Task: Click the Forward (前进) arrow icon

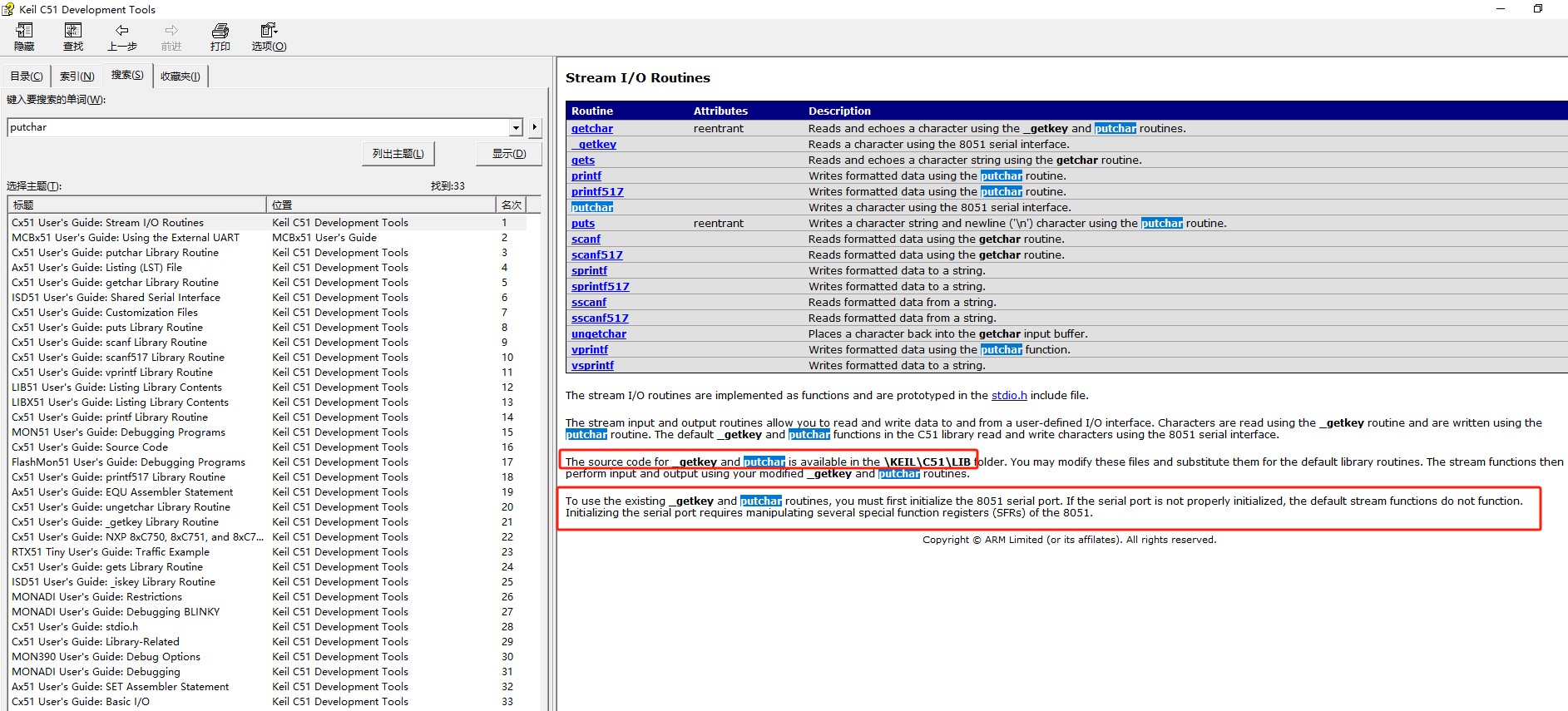Action: (x=171, y=31)
